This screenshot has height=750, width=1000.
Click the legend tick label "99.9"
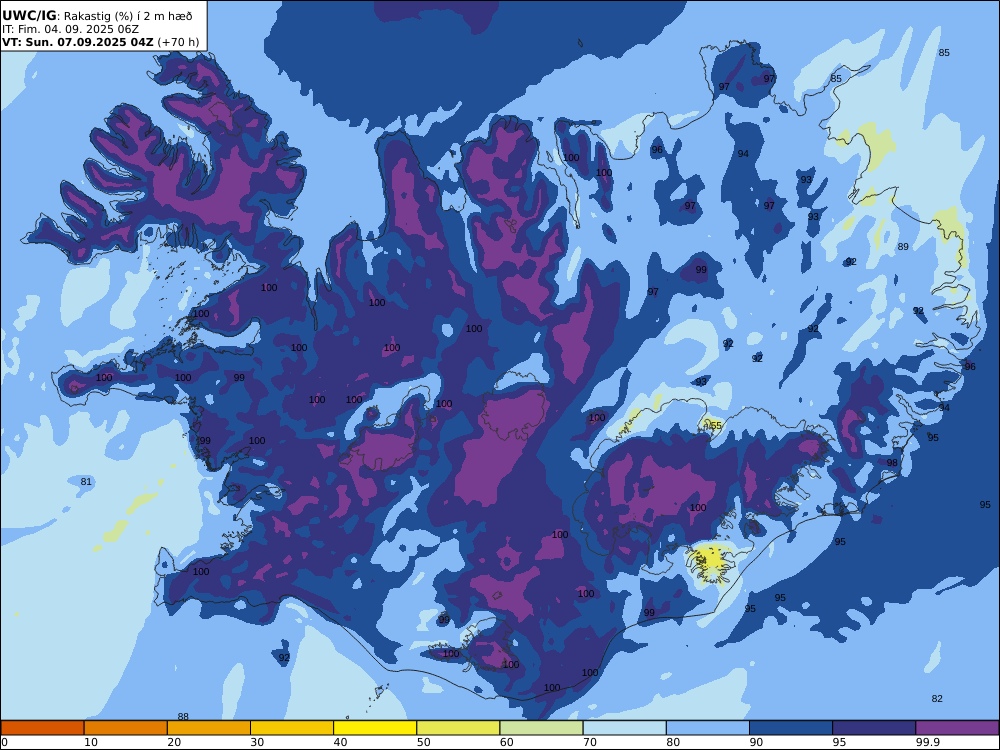[927, 742]
